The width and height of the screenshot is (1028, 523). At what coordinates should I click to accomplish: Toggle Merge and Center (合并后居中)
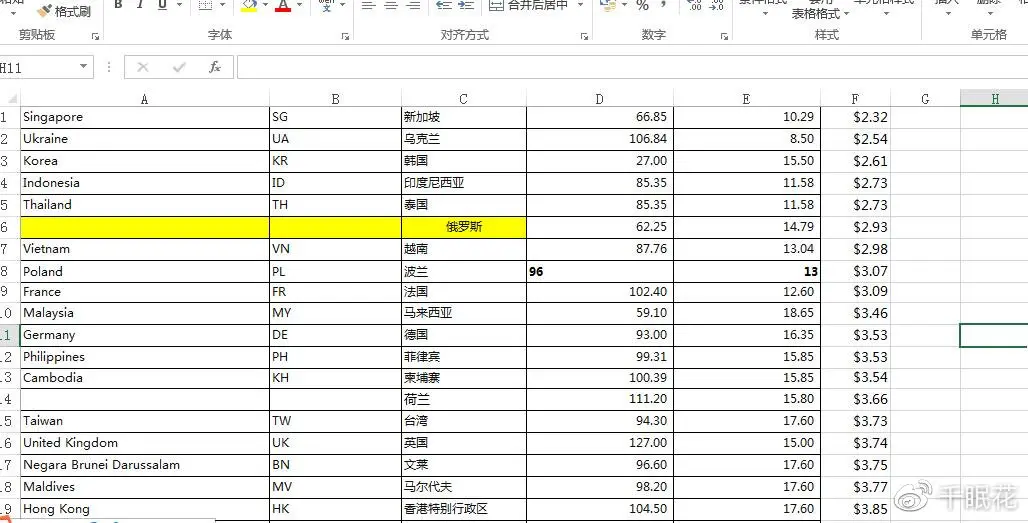[x=528, y=5]
